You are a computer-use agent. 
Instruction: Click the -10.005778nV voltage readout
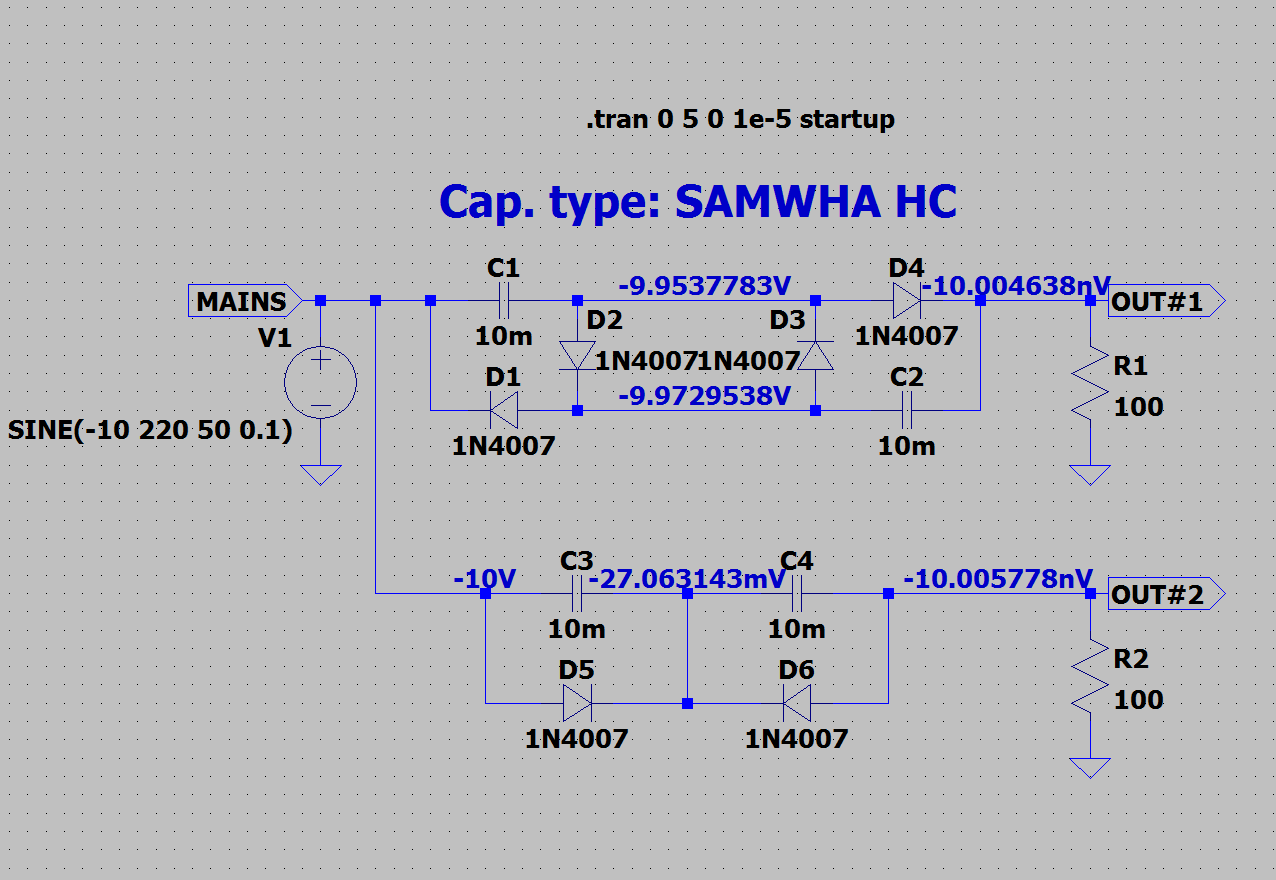pyautogui.click(x=998, y=579)
